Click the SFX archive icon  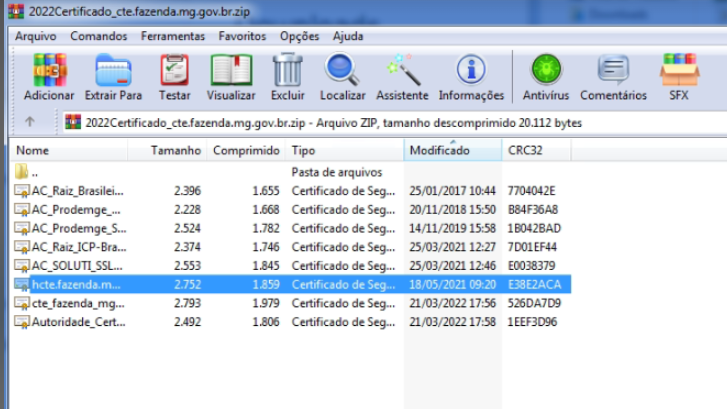click(x=679, y=70)
